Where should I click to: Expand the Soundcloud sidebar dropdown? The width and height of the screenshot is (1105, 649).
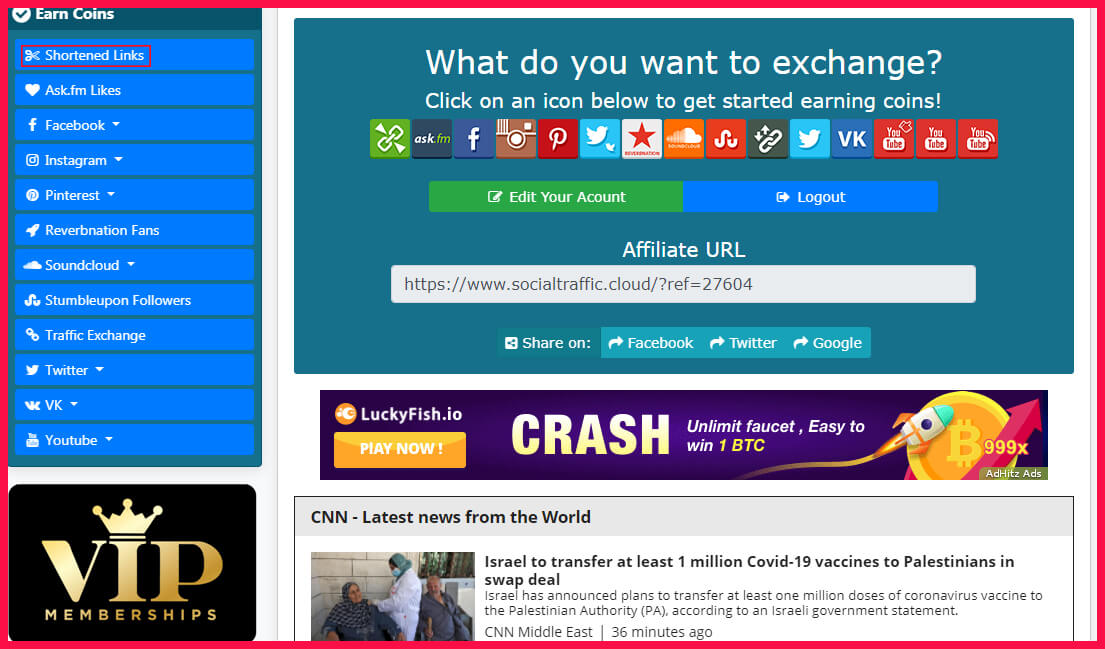[134, 265]
